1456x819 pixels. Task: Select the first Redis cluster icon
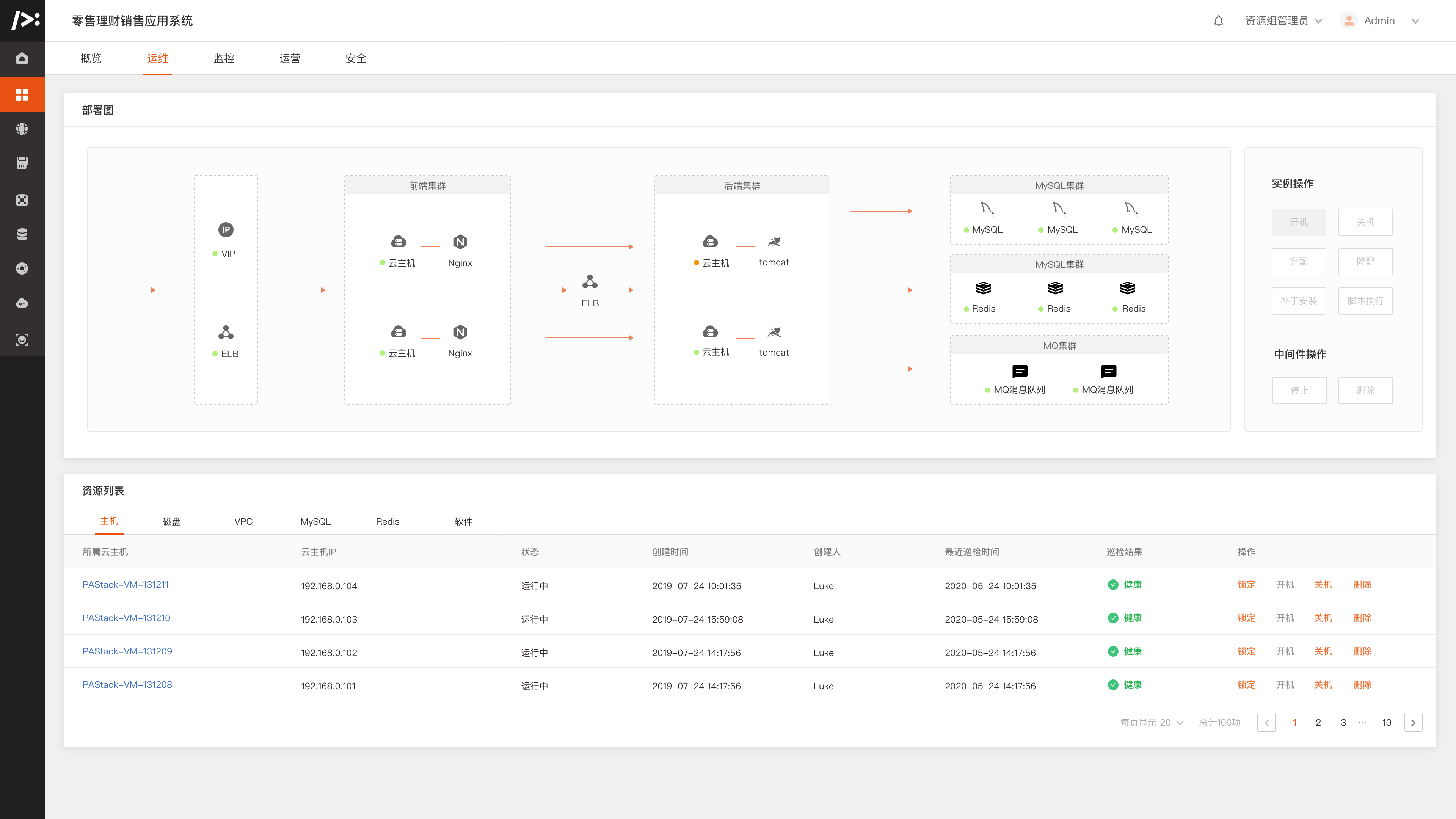pyautogui.click(x=983, y=288)
